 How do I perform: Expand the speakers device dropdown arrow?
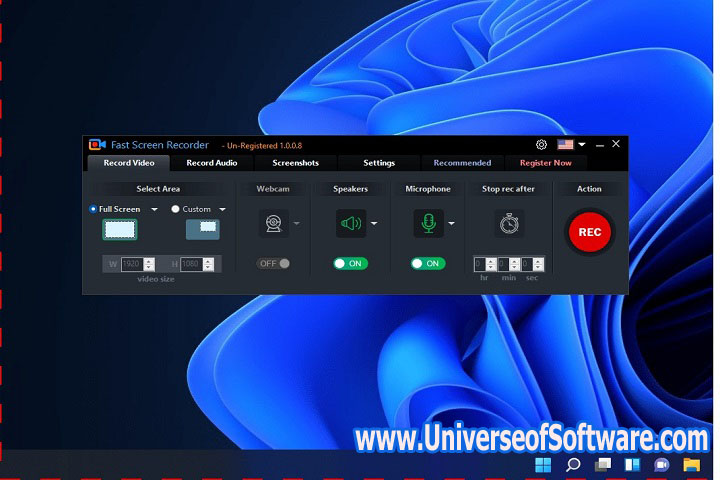coord(374,224)
